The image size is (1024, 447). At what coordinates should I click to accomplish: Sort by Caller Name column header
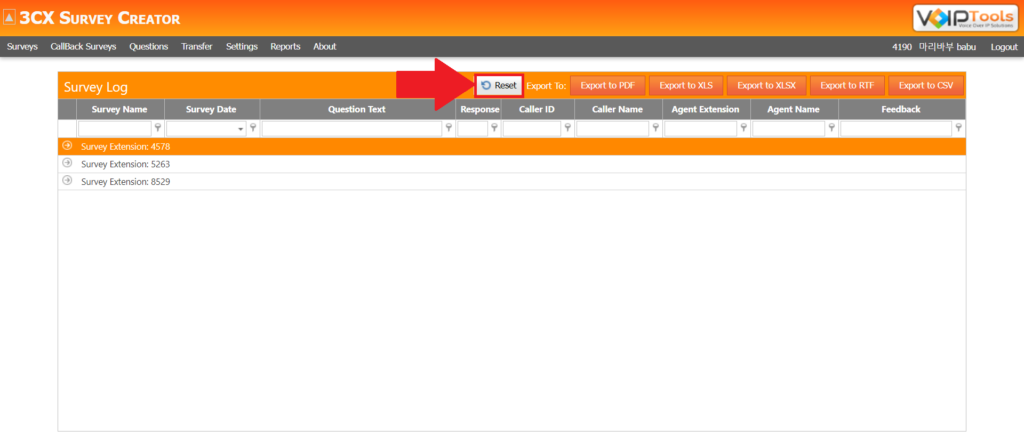point(618,109)
